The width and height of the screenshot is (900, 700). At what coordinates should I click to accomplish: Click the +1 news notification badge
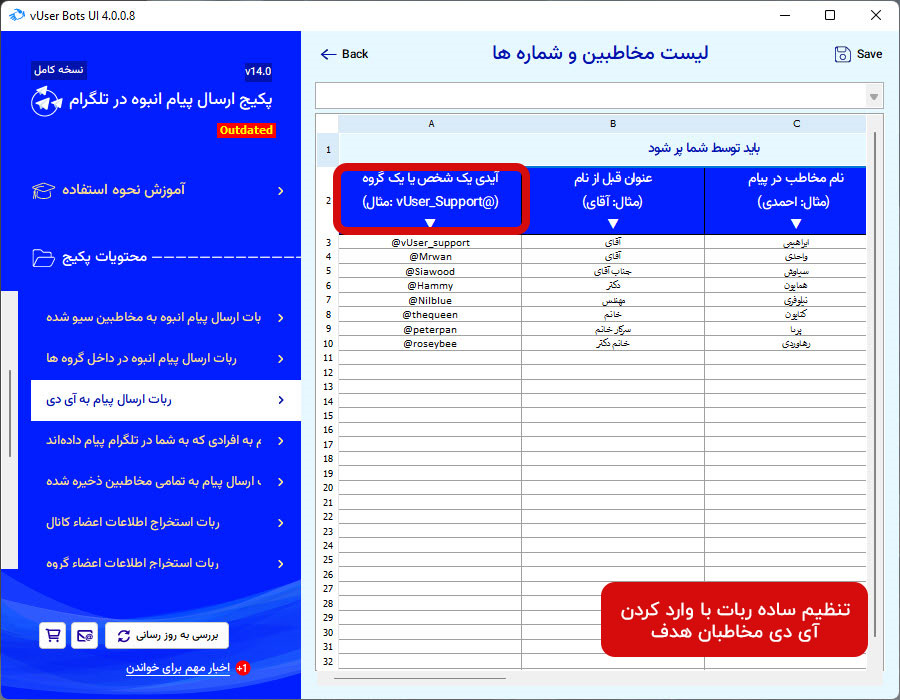pos(242,668)
